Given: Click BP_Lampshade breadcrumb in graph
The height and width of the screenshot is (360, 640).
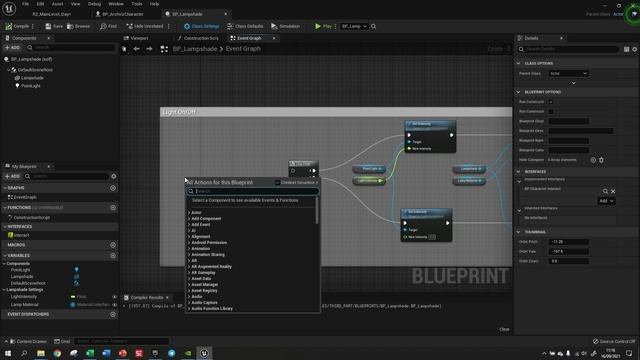Looking at the screenshot, I should coord(195,49).
